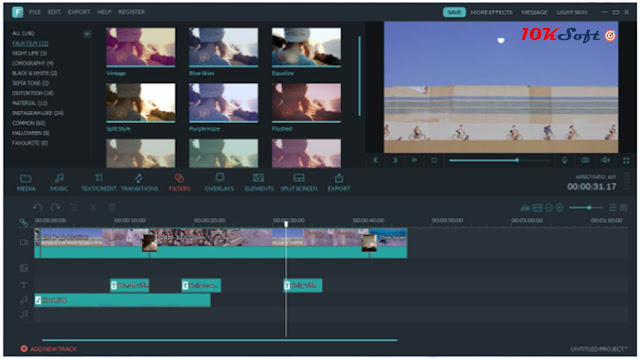Click the Redo arrow in timeline toolbar

[x=55, y=207]
